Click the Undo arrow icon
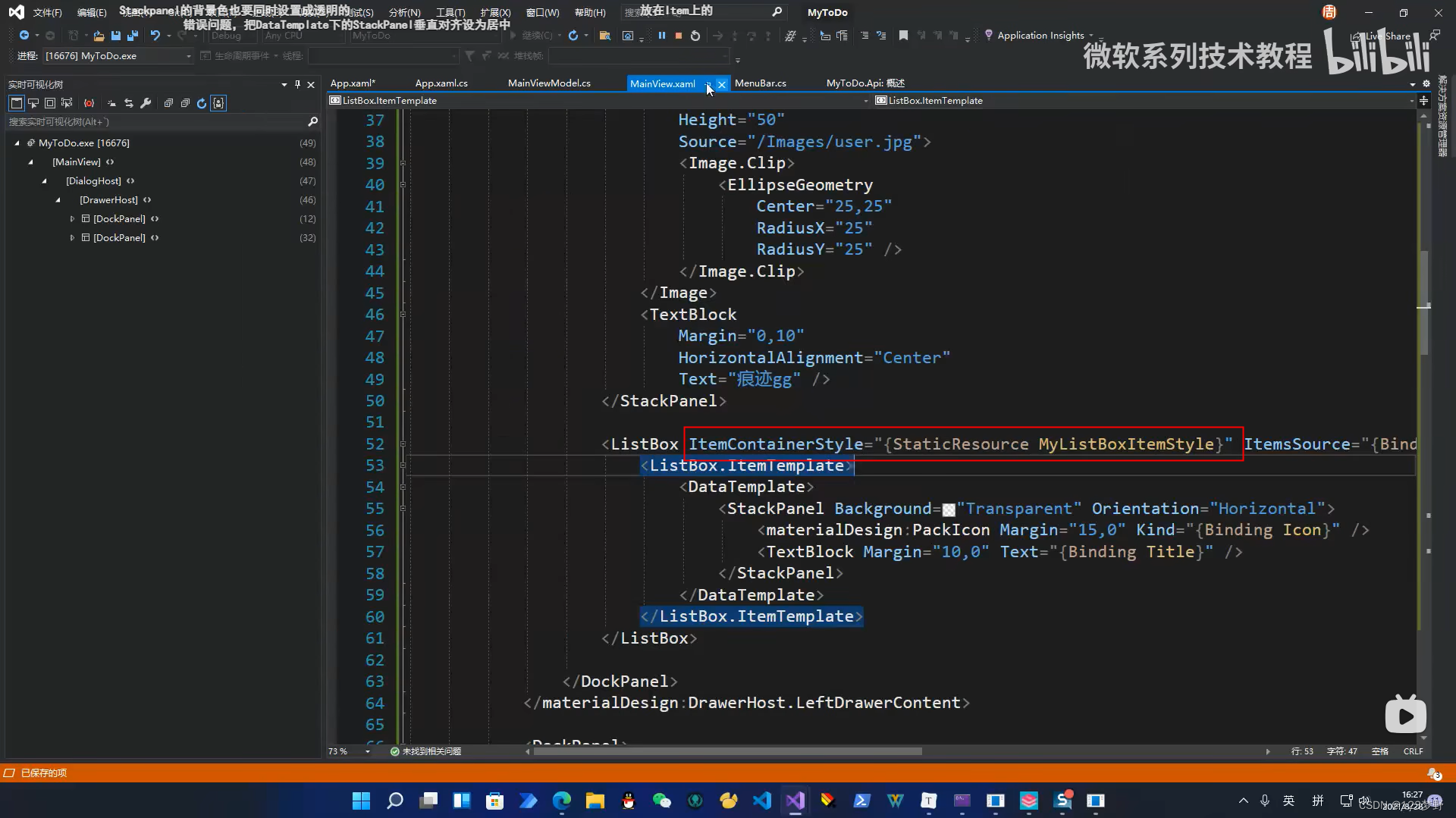This screenshot has width=1456, height=818. pyautogui.click(x=155, y=36)
